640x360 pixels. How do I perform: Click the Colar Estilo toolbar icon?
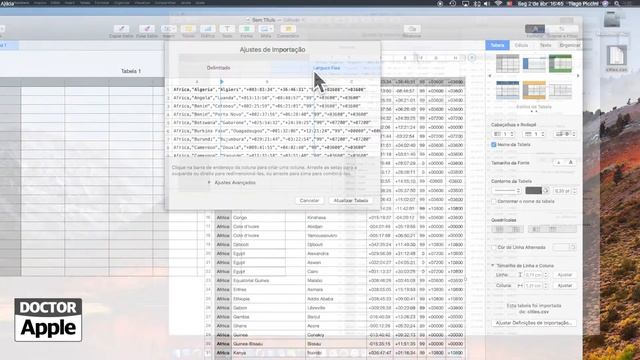click(147, 29)
